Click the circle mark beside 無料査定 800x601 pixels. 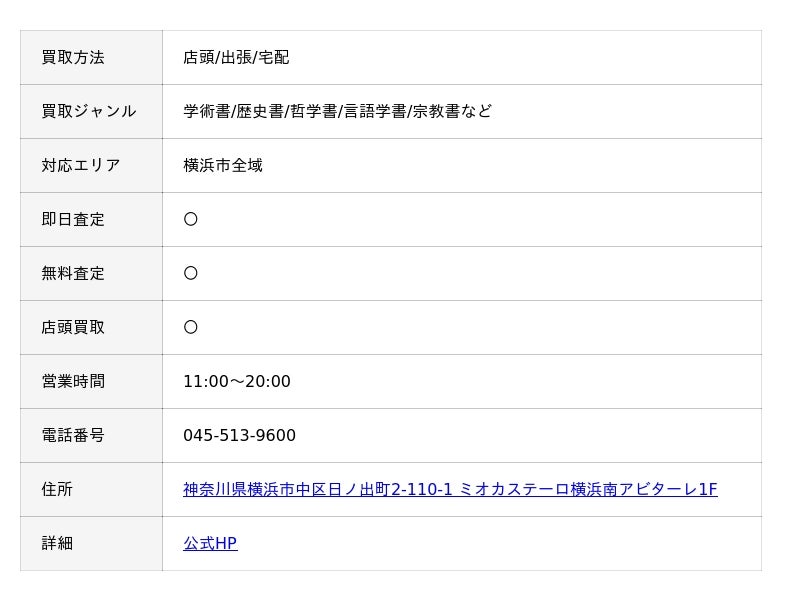click(x=191, y=273)
